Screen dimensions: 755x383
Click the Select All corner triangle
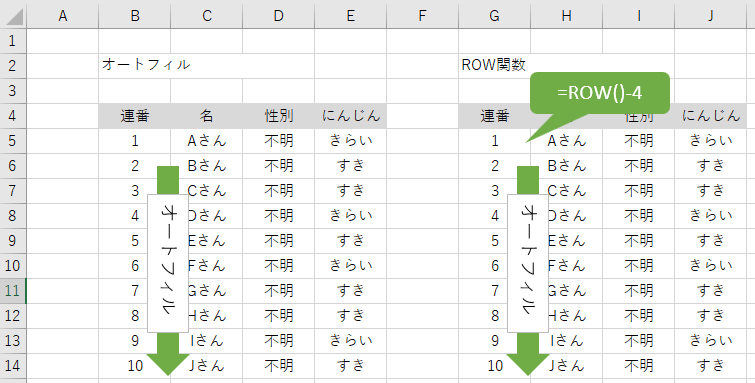14,16
